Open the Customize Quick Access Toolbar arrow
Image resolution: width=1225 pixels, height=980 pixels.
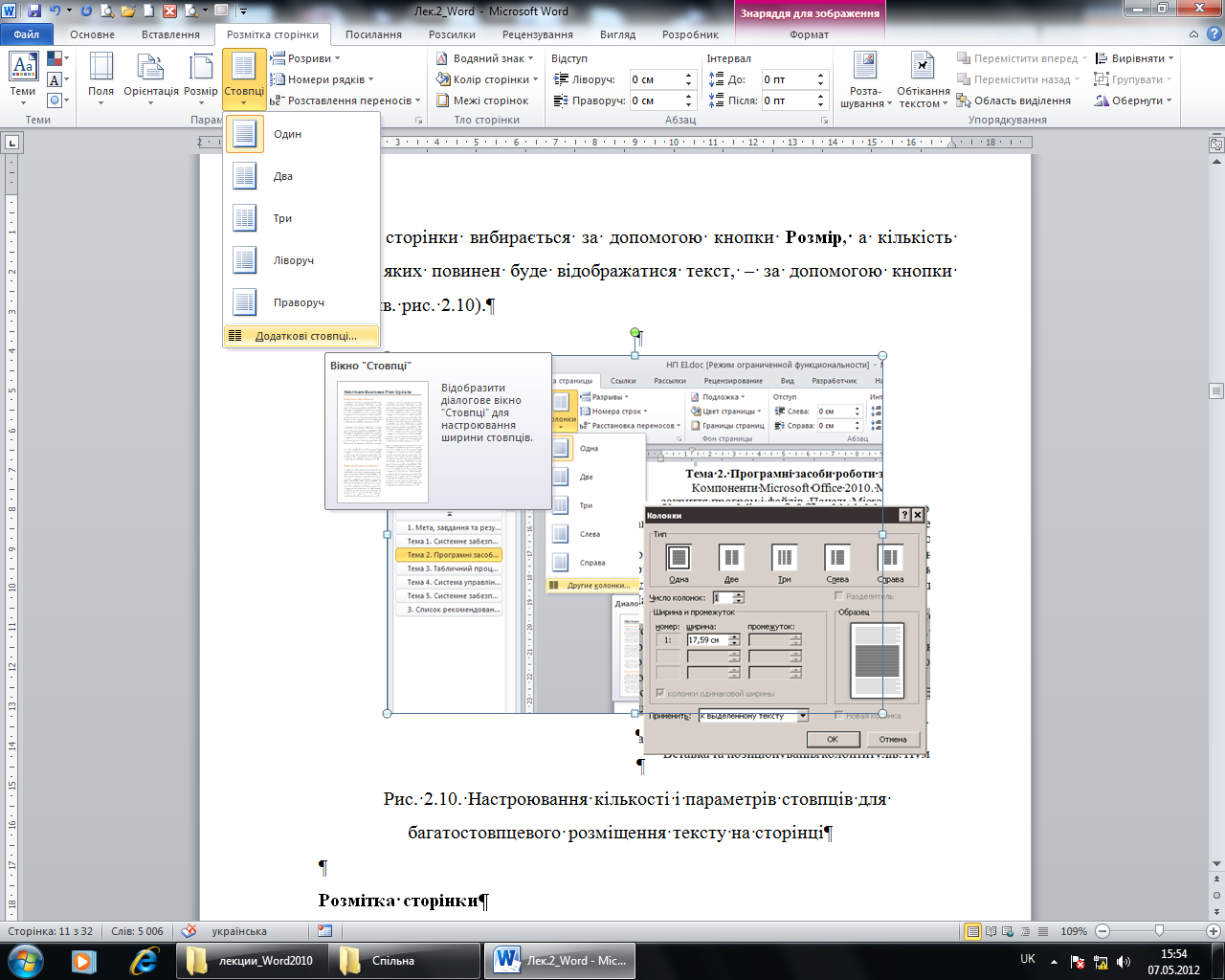tap(243, 11)
